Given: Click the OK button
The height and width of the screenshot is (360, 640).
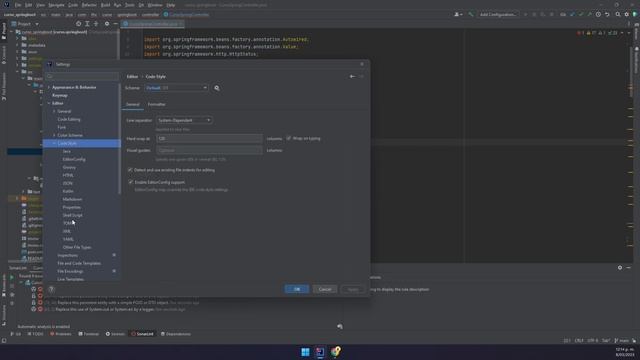Looking at the screenshot, I should (297, 289).
